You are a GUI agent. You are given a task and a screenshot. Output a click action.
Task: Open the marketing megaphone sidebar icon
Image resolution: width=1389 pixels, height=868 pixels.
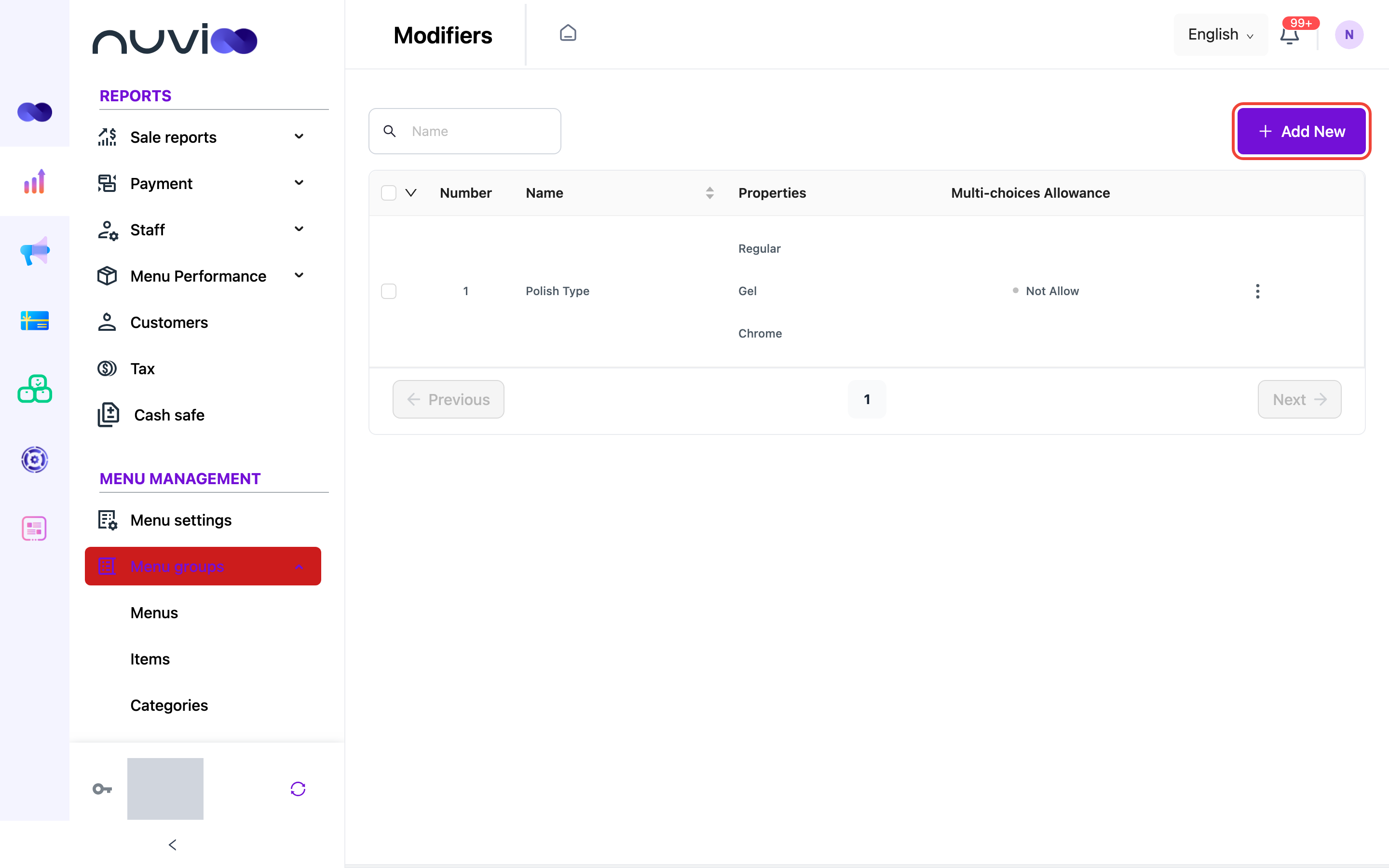coord(34,251)
